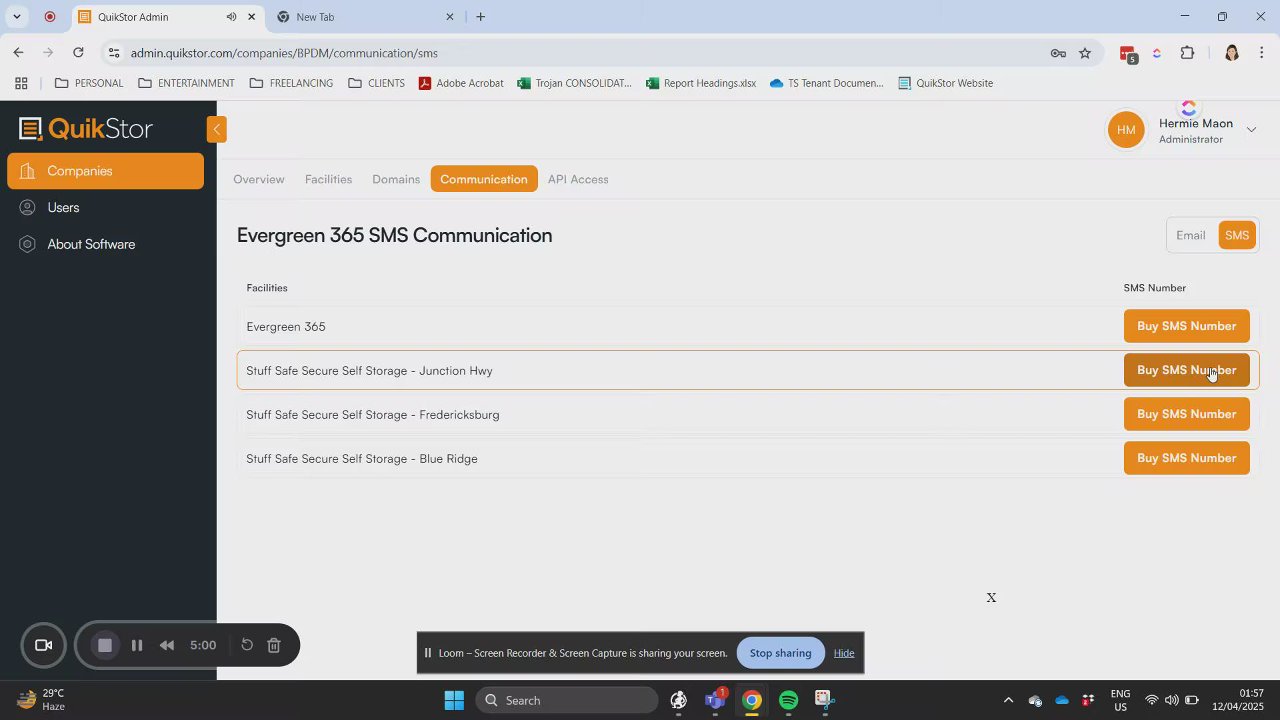Click the Windows taskbar Search box
Image resolution: width=1280 pixels, height=720 pixels.
coord(567,700)
